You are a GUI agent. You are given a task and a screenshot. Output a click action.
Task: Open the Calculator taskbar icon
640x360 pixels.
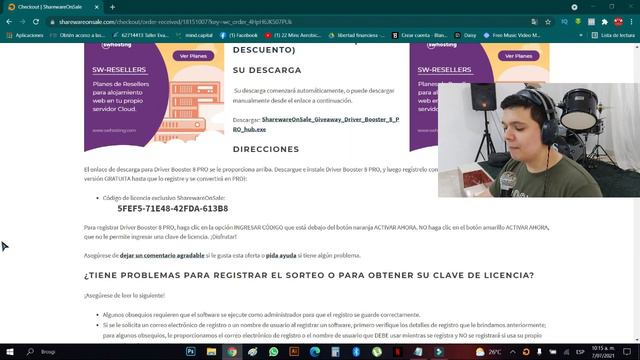coord(336,351)
